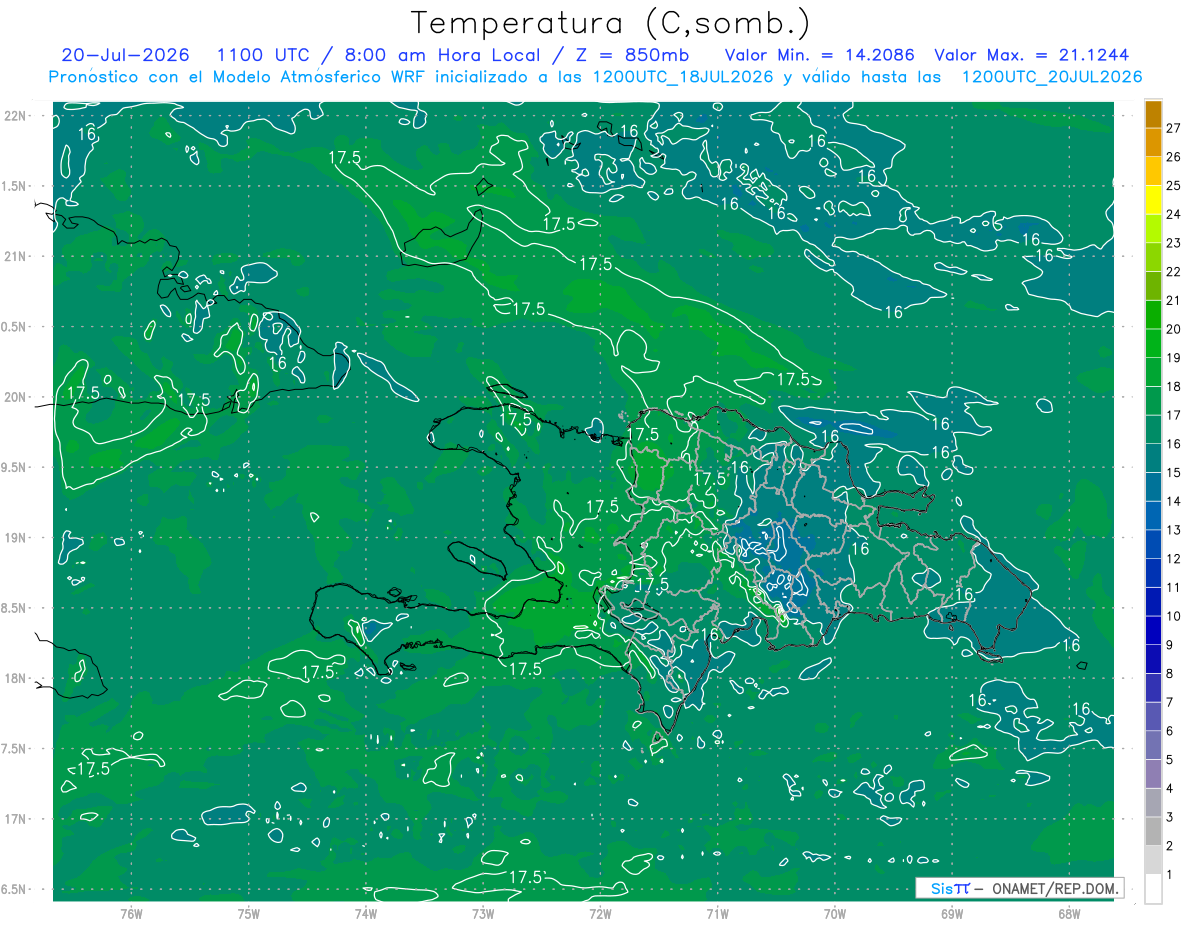Viewport: 1200px width, 927px height.
Task: Click the number 7 on the color scale
Action: click(x=1171, y=703)
